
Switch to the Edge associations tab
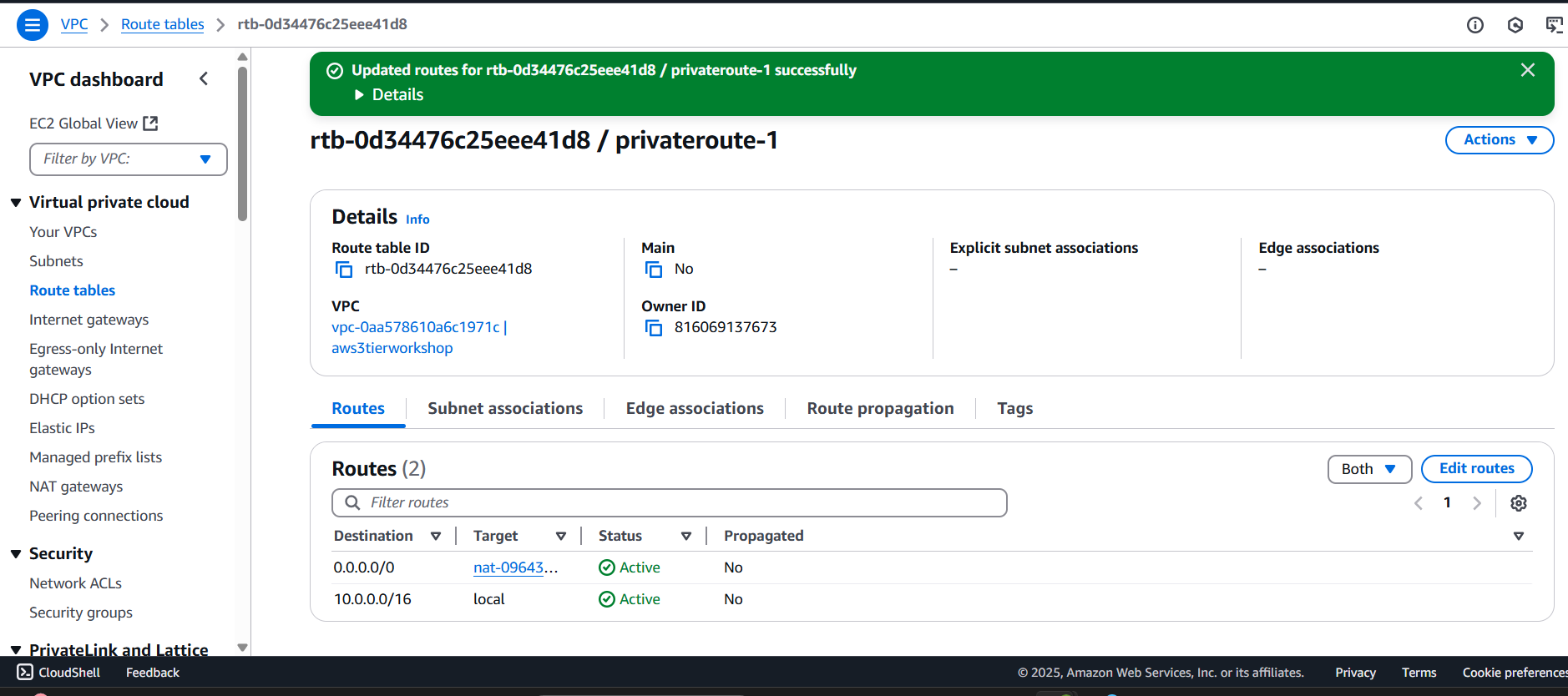pyautogui.click(x=695, y=408)
